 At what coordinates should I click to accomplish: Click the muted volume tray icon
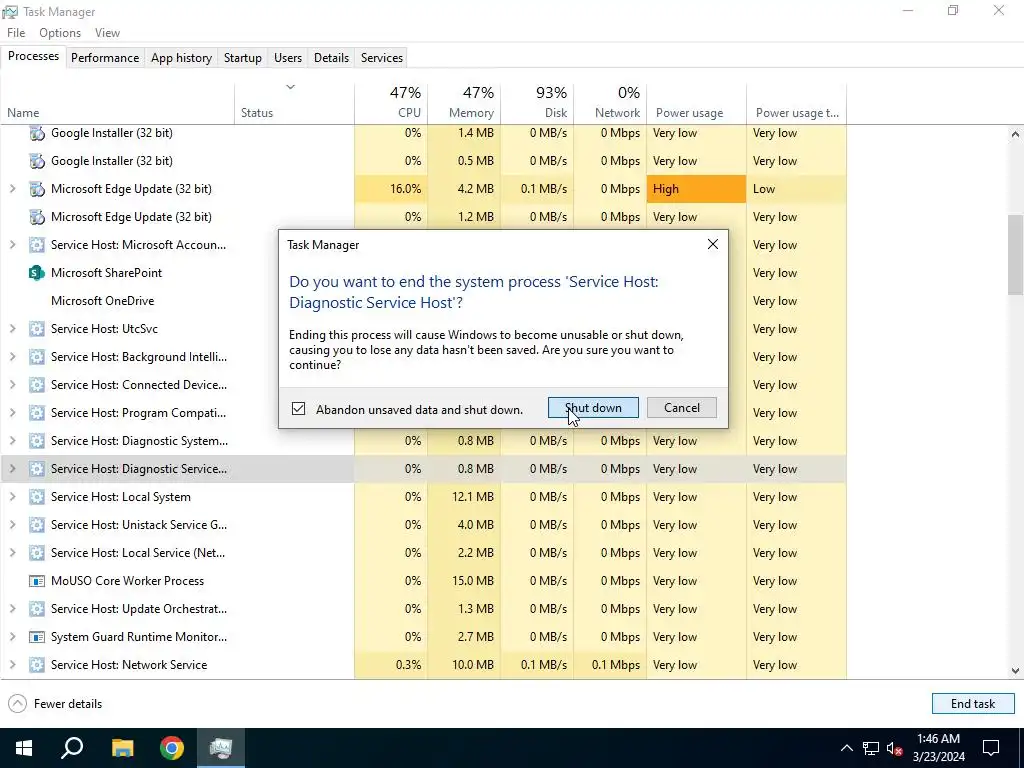(x=894, y=748)
